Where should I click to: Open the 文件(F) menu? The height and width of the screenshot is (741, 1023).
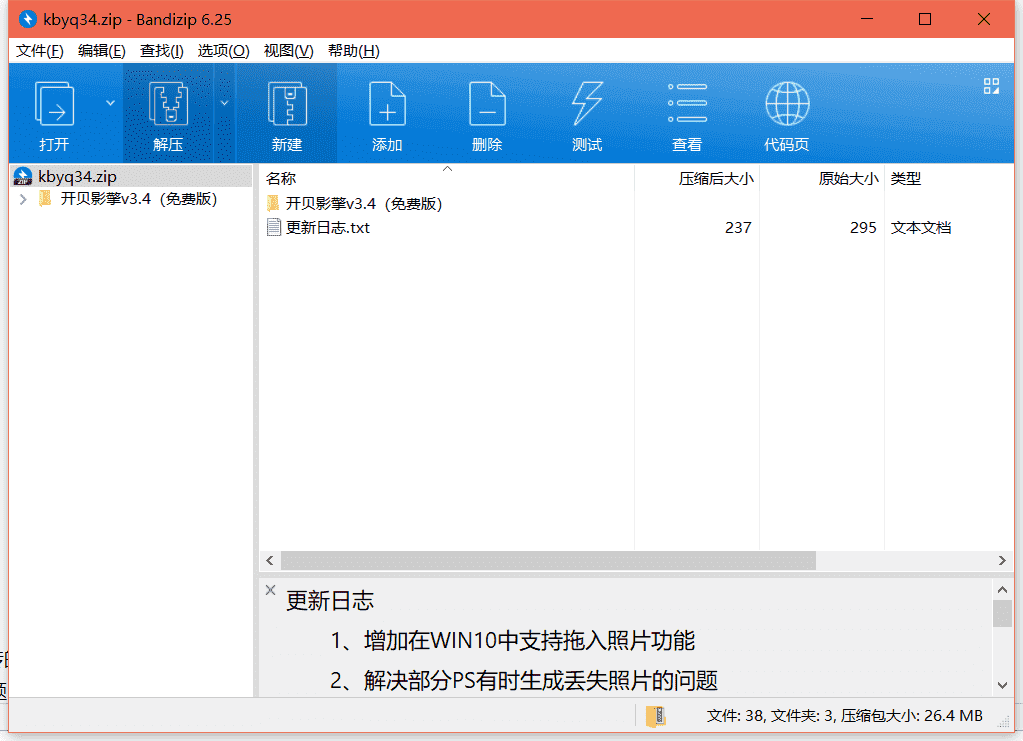point(40,51)
